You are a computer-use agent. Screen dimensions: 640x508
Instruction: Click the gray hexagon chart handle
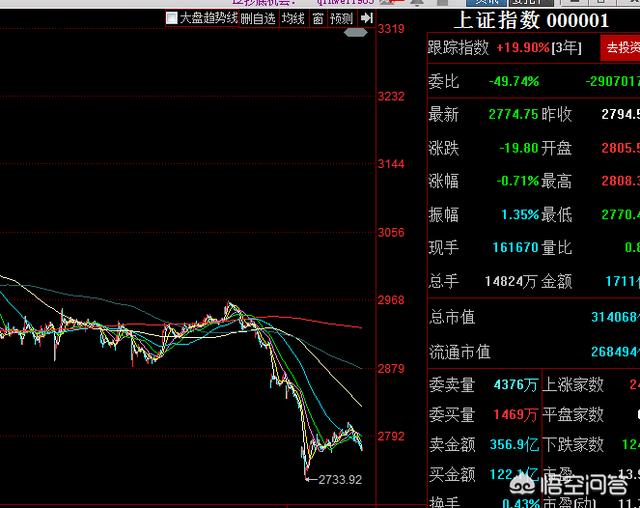(x=356, y=32)
